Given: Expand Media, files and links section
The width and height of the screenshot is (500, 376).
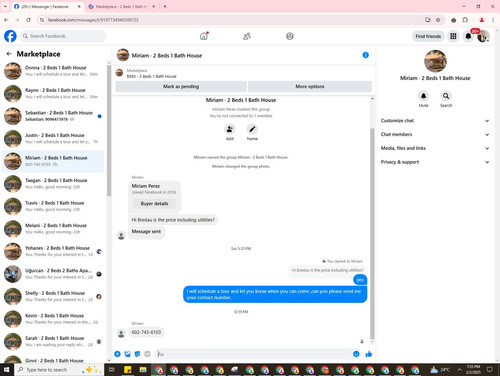Looking at the screenshot, I should click(435, 148).
